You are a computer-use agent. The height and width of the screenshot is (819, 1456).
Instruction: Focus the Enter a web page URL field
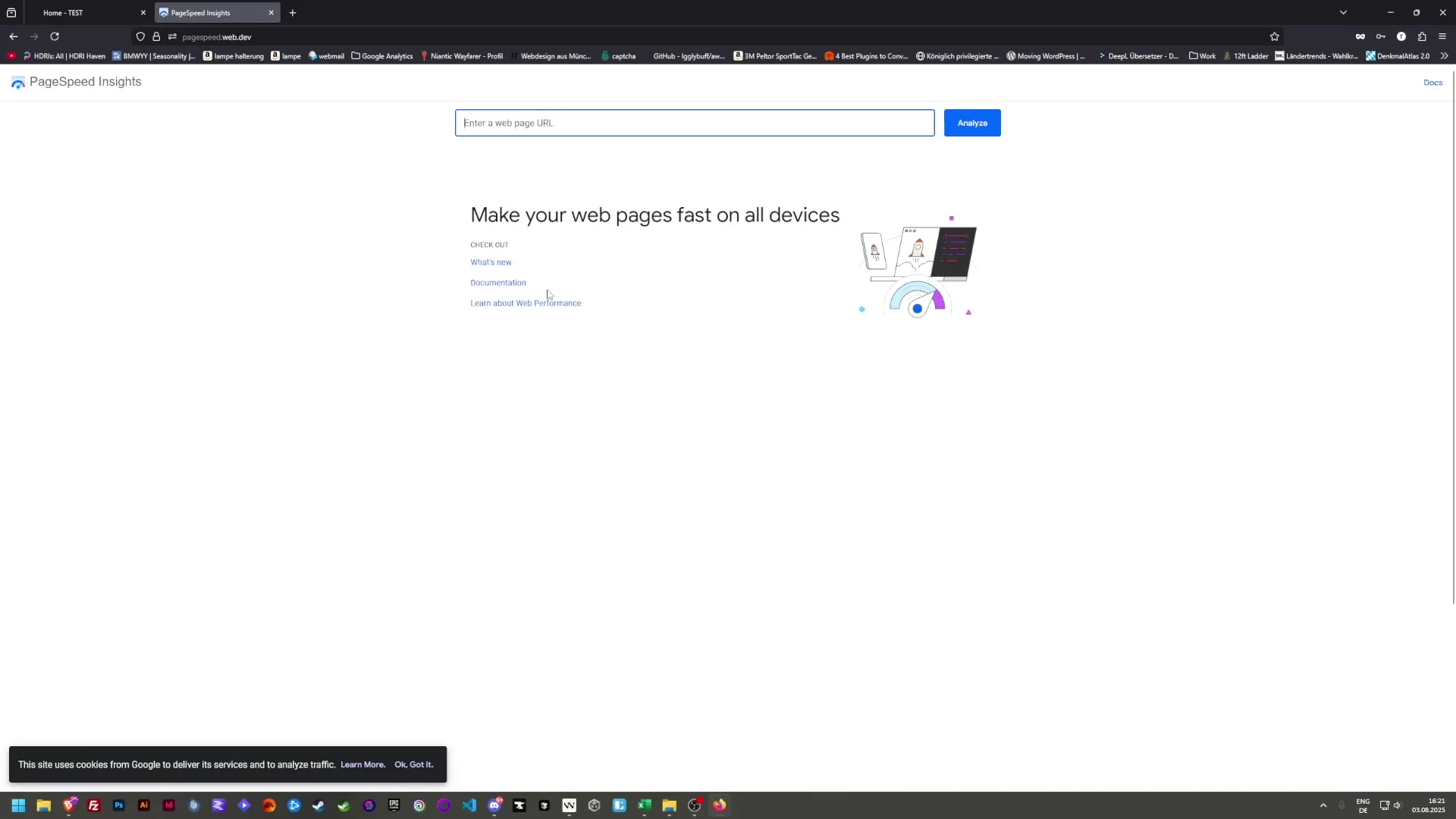694,123
